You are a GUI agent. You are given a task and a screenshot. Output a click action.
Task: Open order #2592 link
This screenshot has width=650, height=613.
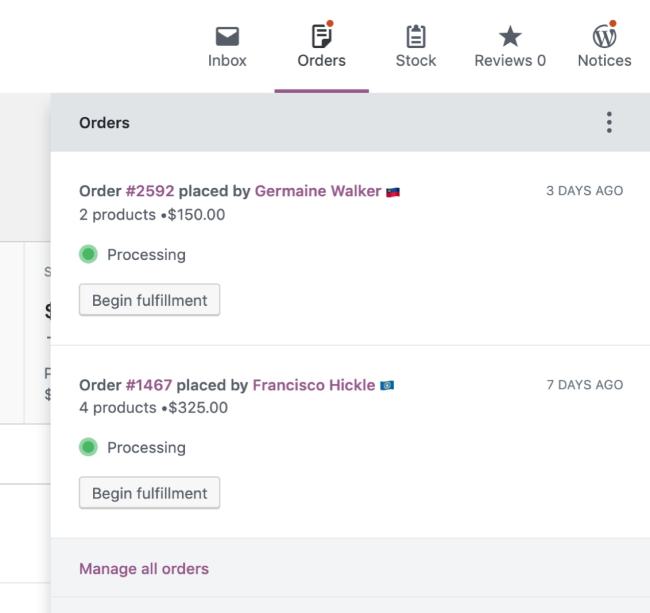click(150, 191)
